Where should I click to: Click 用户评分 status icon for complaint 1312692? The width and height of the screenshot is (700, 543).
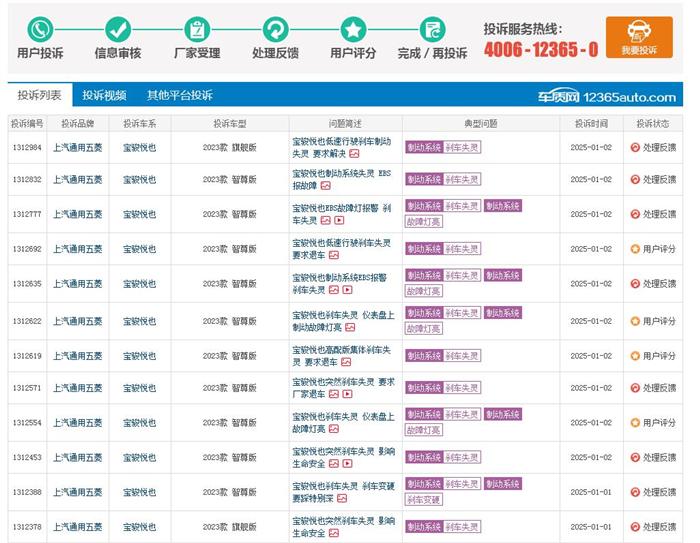pyautogui.click(x=635, y=249)
